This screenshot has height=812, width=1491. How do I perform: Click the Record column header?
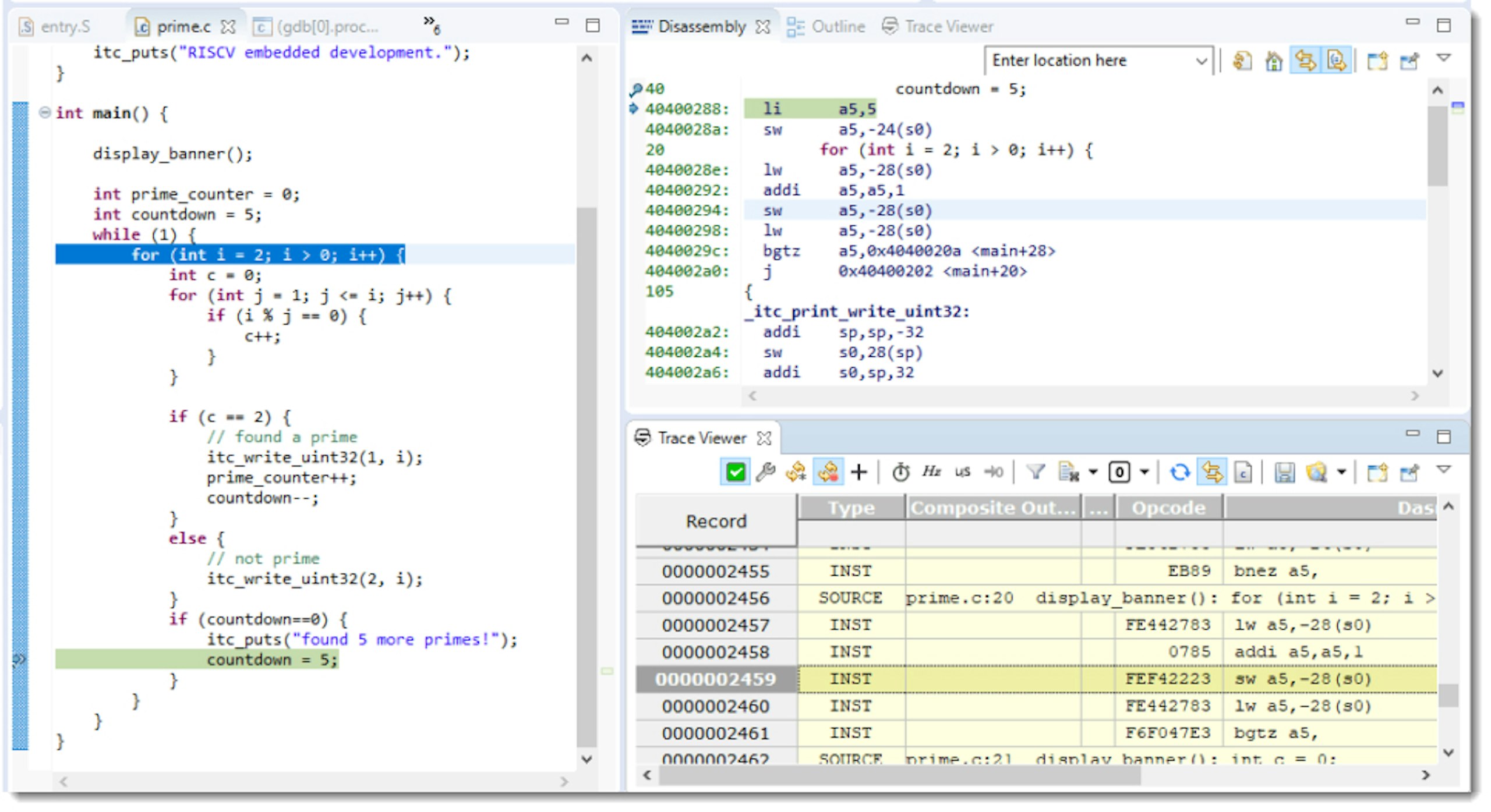tap(716, 521)
